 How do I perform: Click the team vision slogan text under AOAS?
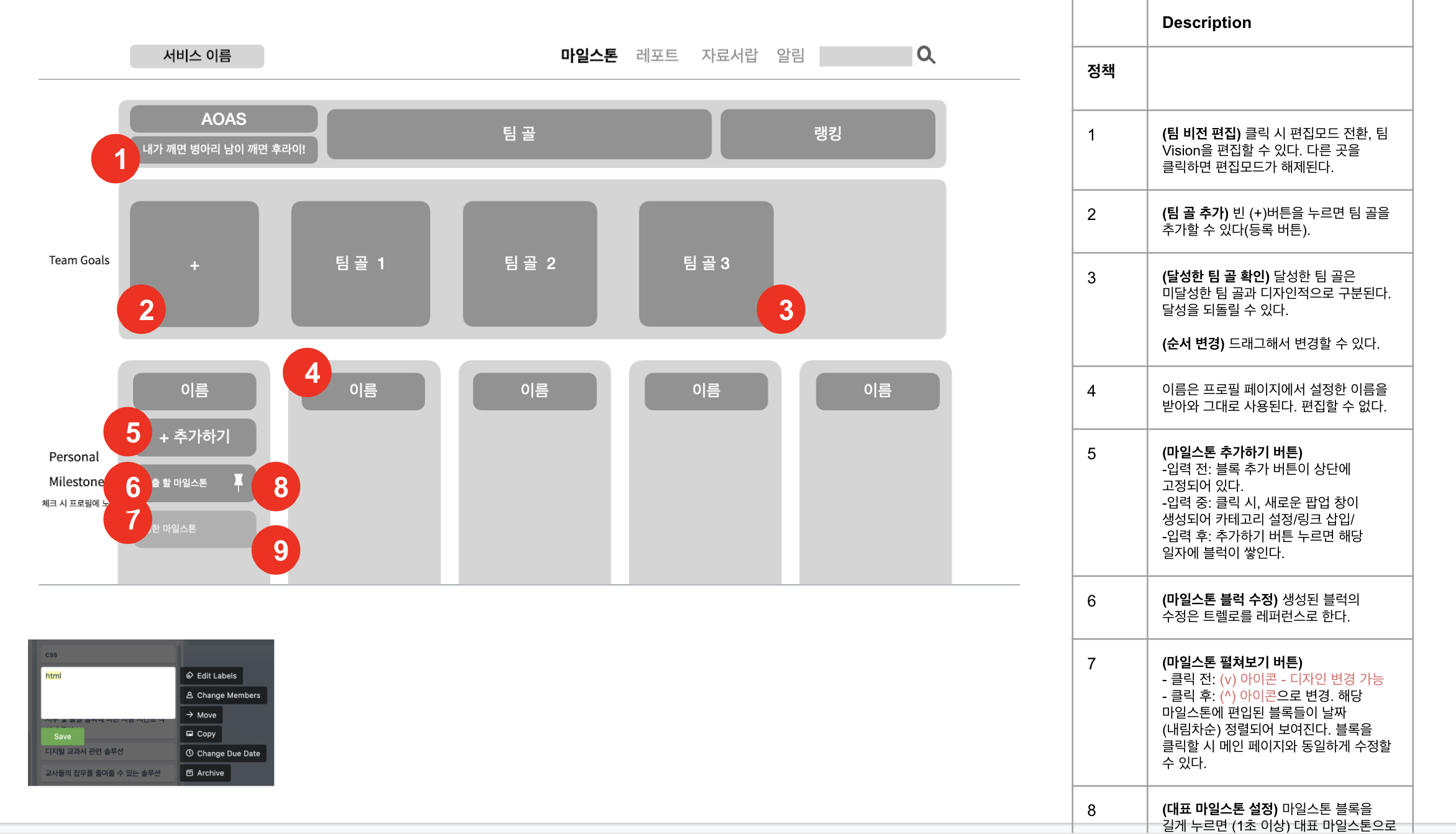224,150
